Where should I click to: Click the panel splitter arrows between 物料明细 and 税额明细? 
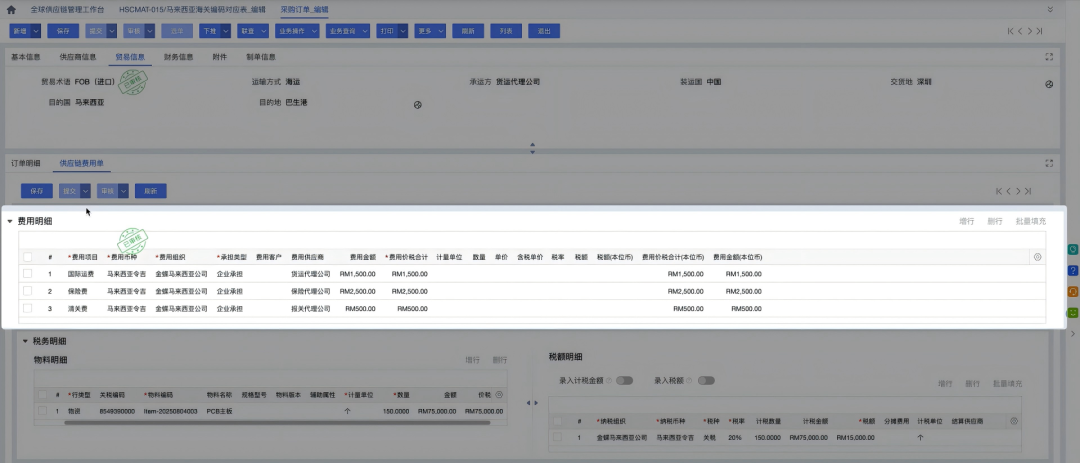tap(531, 403)
